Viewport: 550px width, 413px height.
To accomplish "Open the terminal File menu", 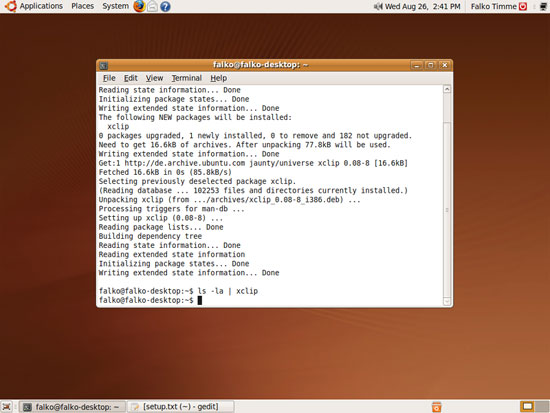I will pos(109,78).
